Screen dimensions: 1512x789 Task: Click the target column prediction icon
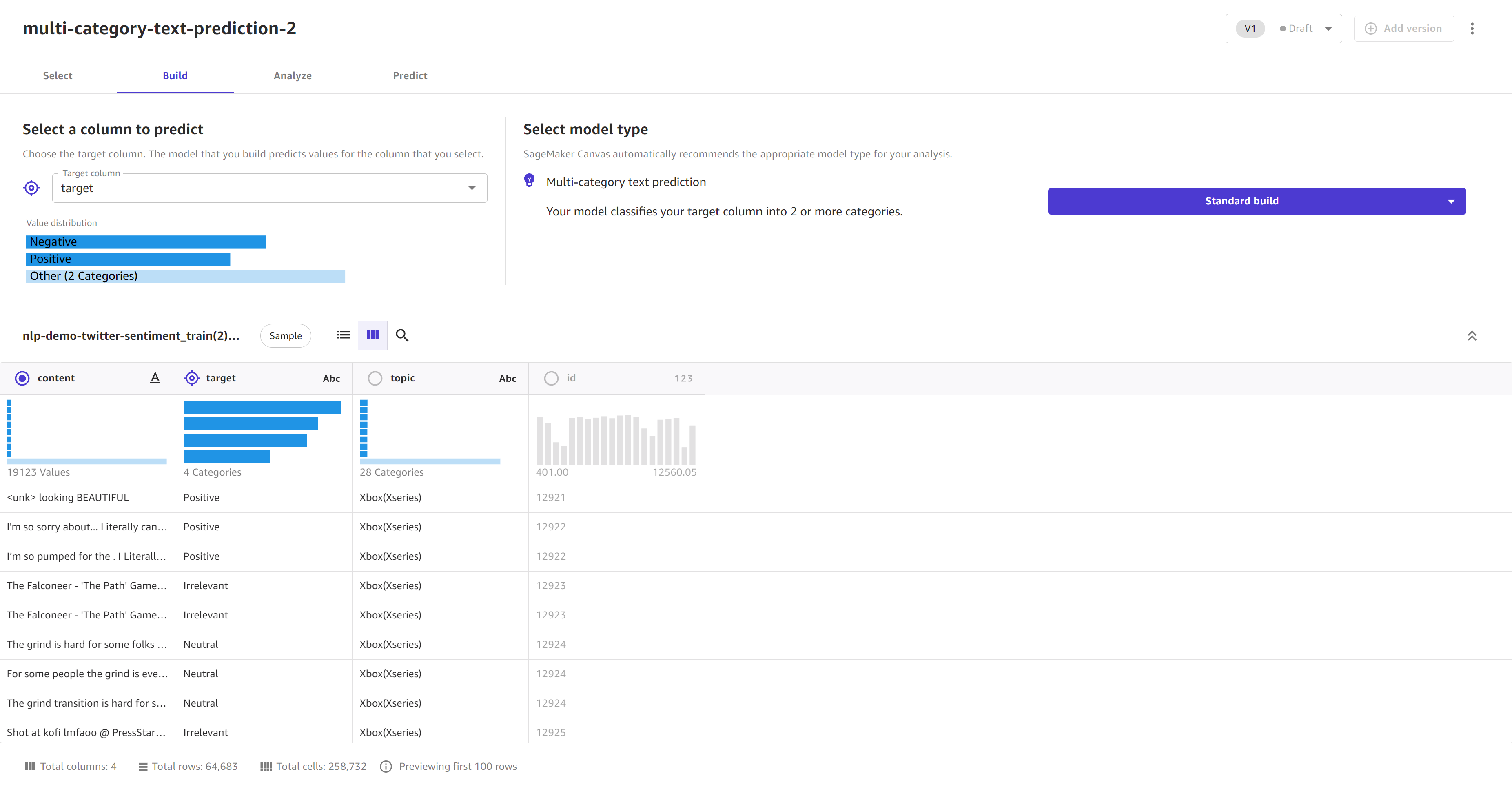pos(31,188)
